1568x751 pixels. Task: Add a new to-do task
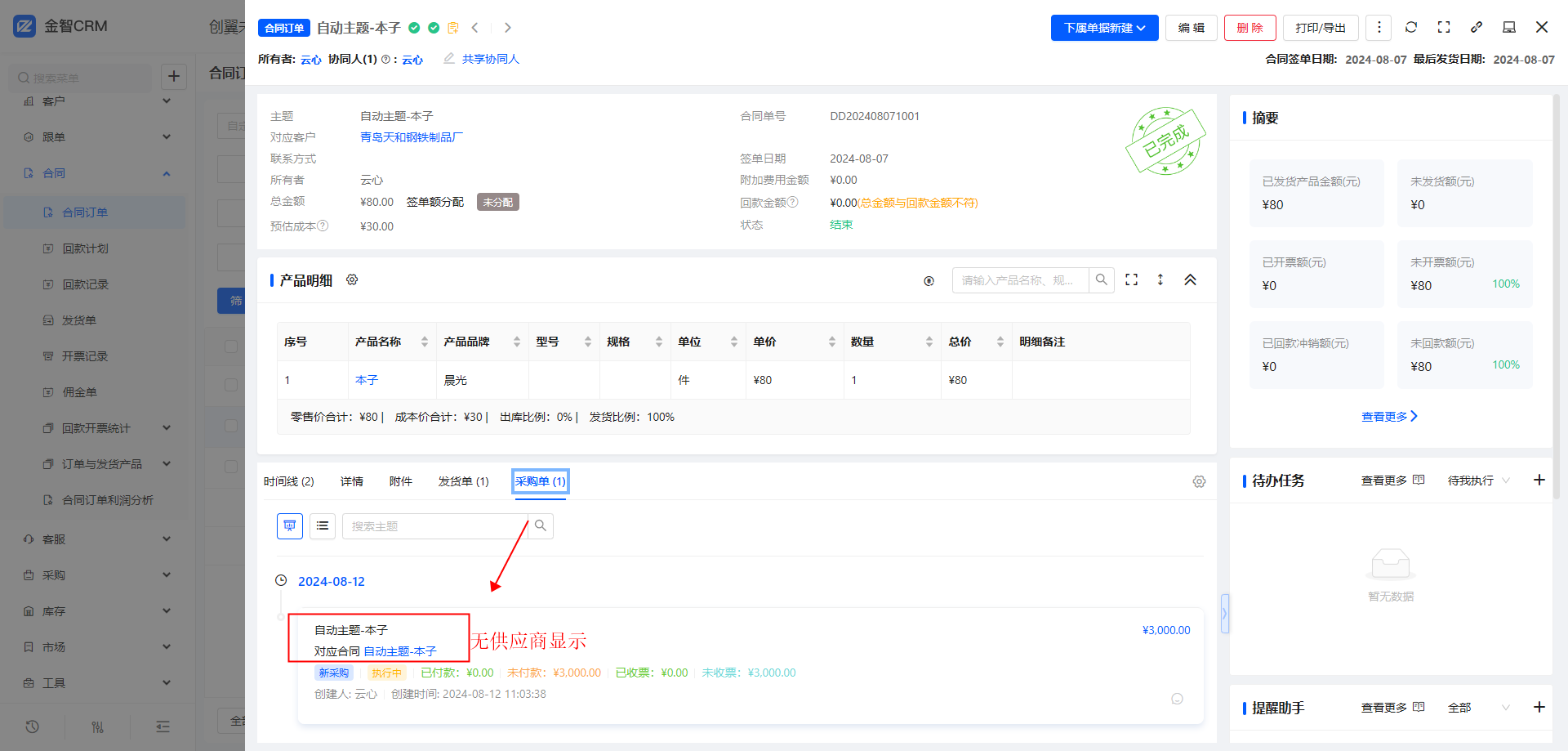point(1539,480)
